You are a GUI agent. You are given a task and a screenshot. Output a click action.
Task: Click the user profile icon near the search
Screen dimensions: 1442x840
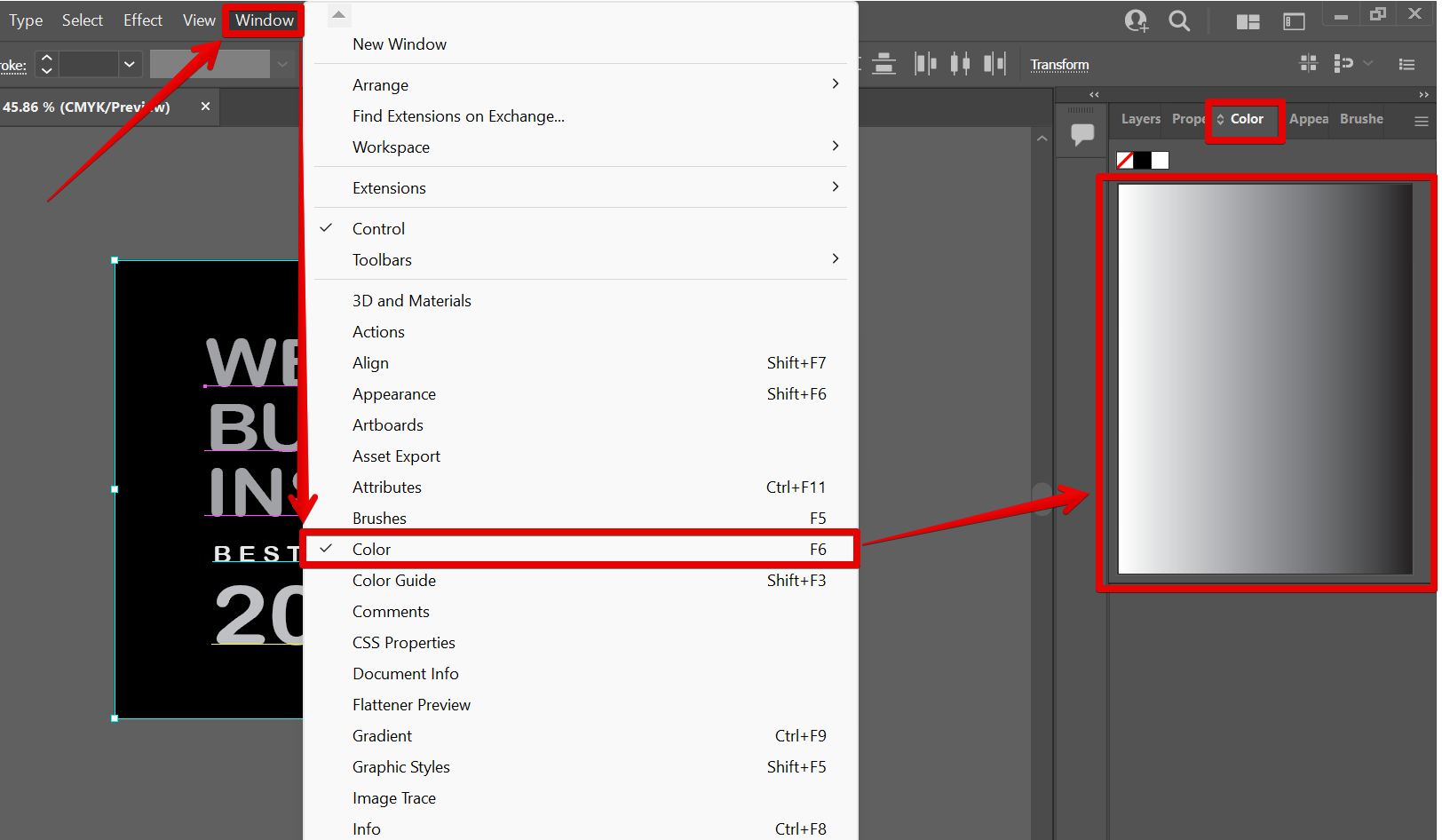[x=1136, y=20]
